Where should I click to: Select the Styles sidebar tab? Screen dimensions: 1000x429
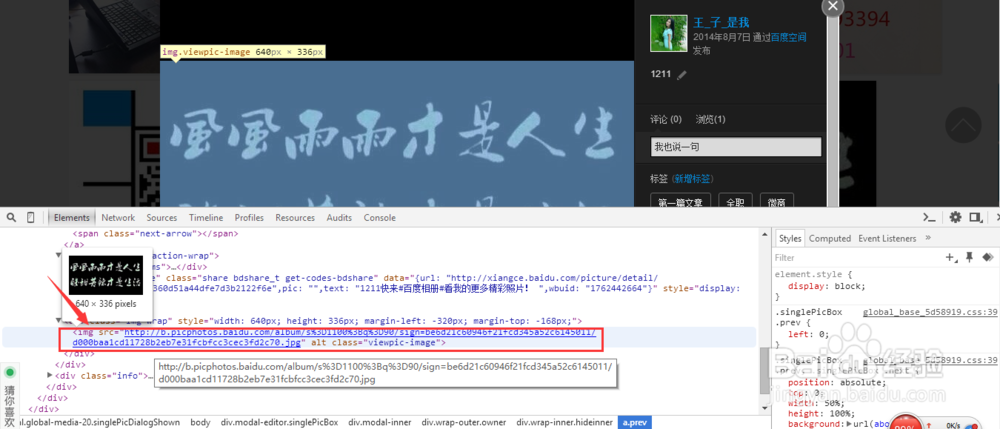790,238
